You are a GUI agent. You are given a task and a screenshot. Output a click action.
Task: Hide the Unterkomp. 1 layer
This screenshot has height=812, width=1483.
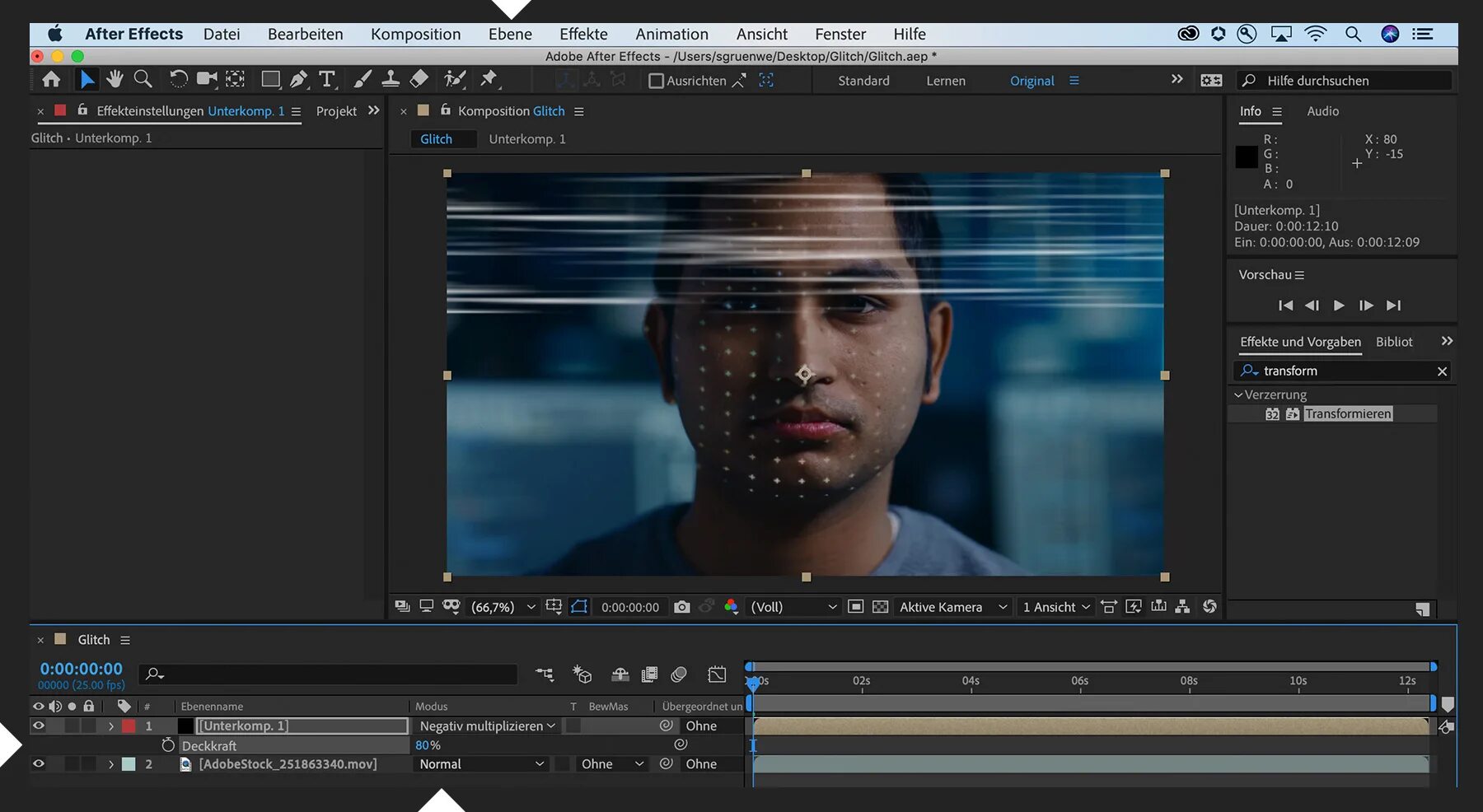38,726
